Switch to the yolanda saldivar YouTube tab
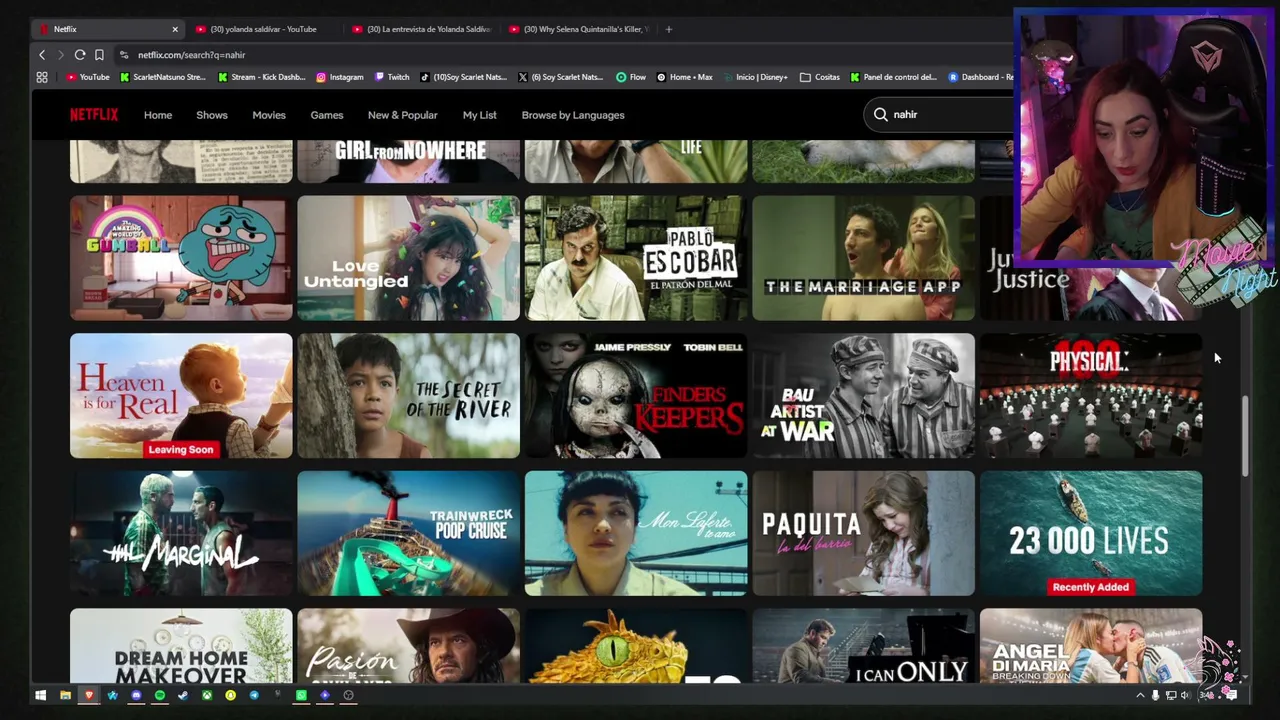Image resolution: width=1280 pixels, height=720 pixels. [265, 29]
